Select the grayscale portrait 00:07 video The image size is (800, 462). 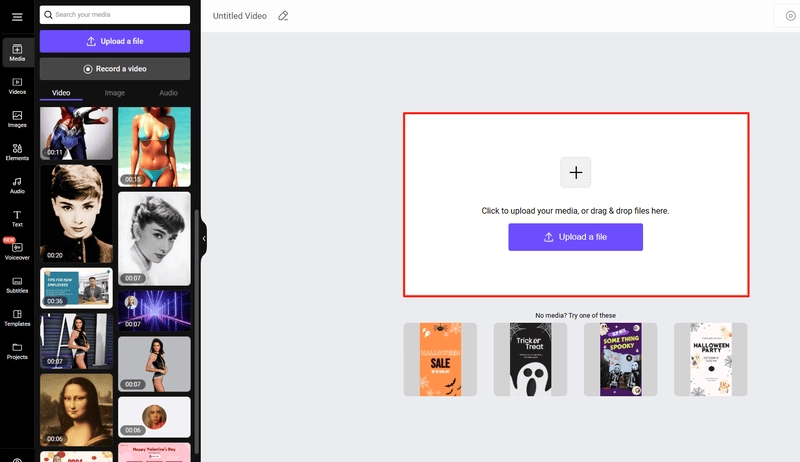(x=155, y=238)
